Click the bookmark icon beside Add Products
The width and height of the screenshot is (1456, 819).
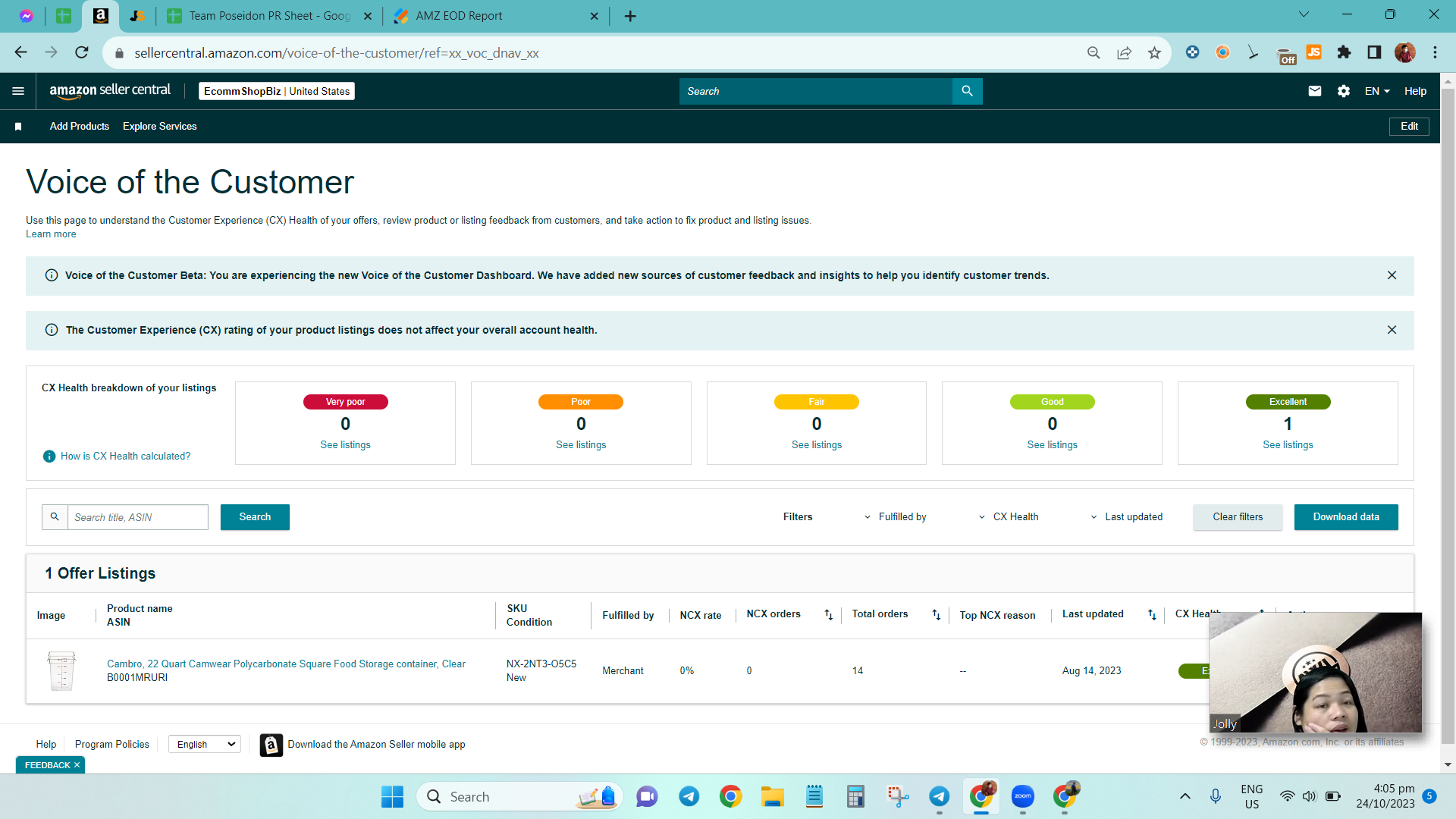18,127
